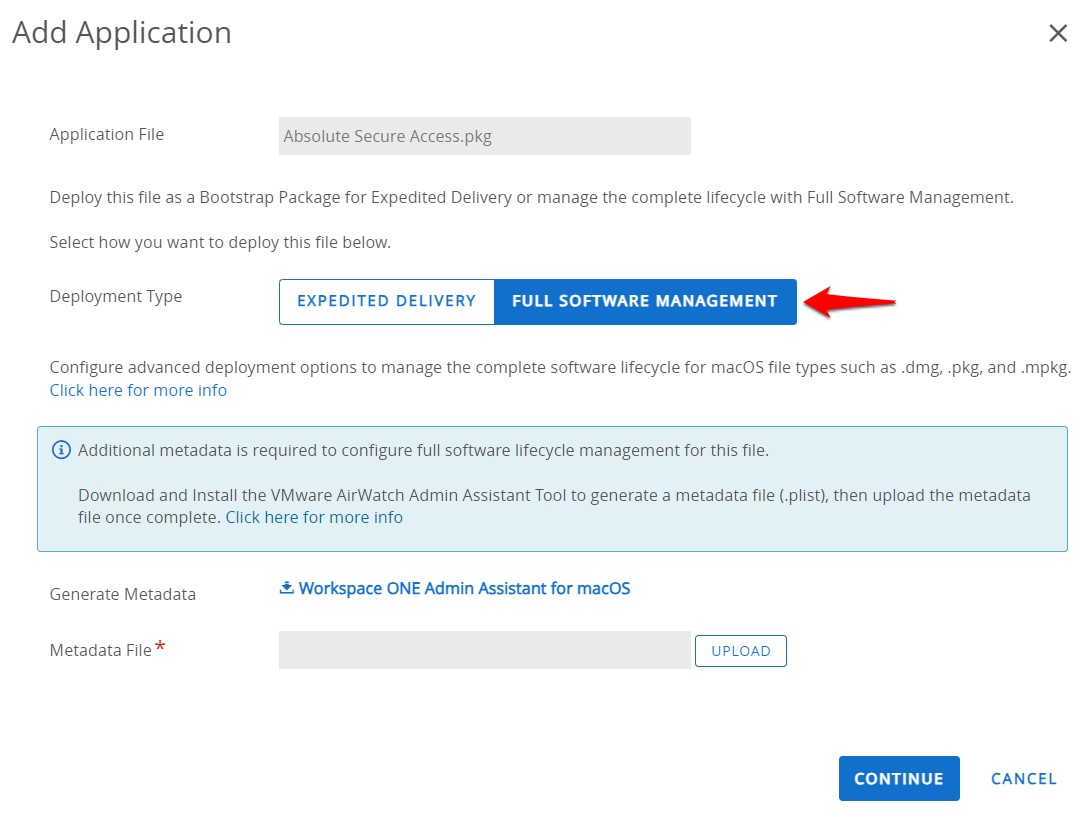This screenshot has width=1091, height=817.
Task: Open the more info link inside the blue notice
Action: [314, 517]
